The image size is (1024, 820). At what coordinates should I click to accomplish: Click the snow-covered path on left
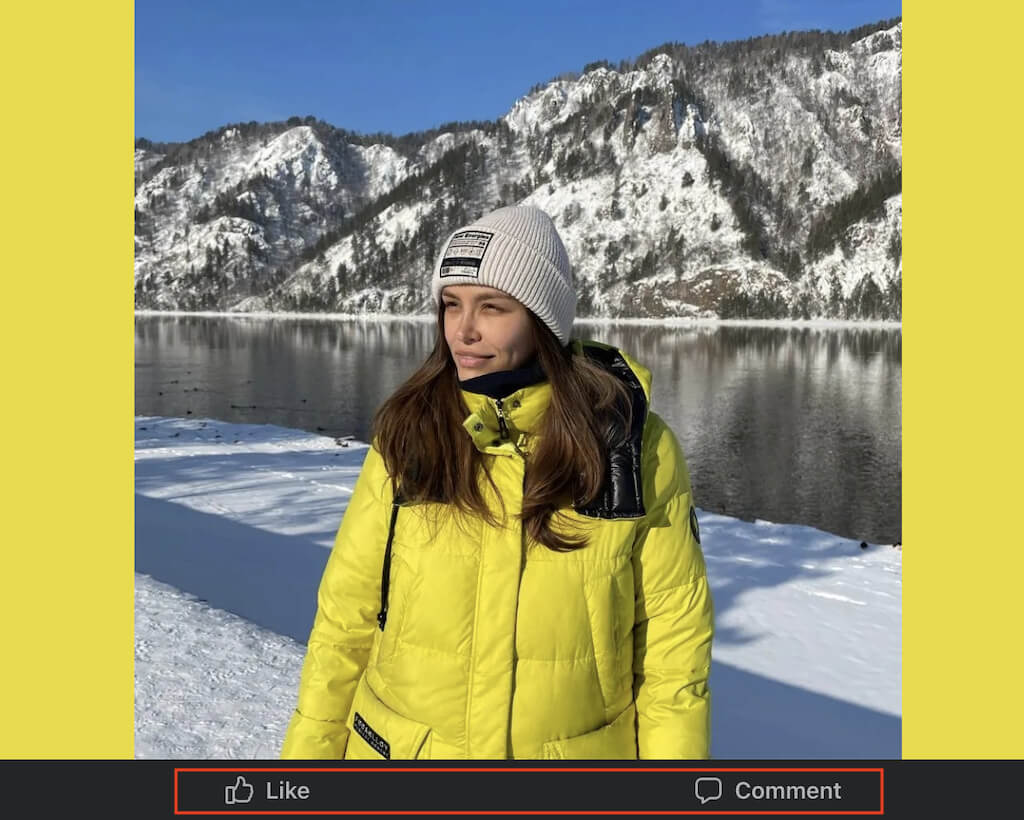point(209,672)
